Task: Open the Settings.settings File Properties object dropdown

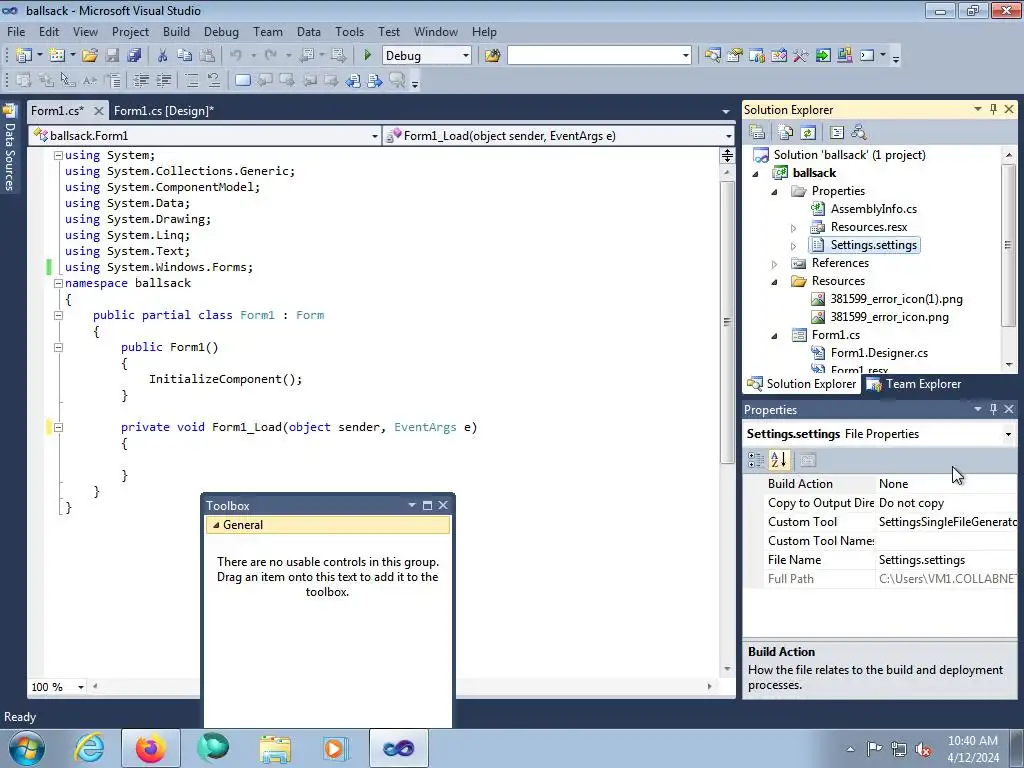Action: point(1008,434)
